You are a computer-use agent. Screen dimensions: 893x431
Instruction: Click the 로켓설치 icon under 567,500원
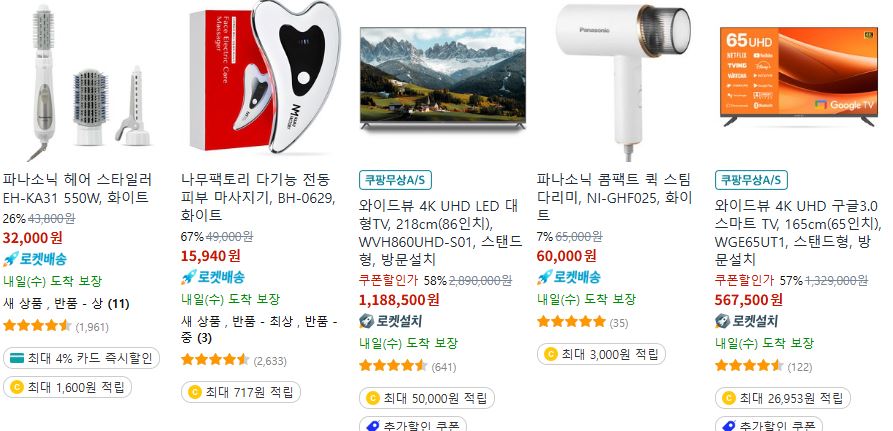point(722,321)
